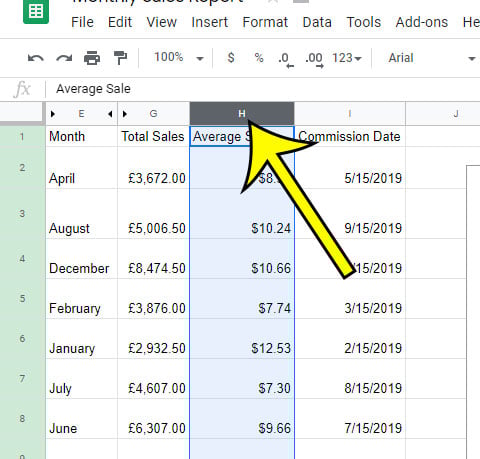The image size is (480, 459).
Task: Select row 6 header
Action: pyautogui.click(x=22, y=339)
